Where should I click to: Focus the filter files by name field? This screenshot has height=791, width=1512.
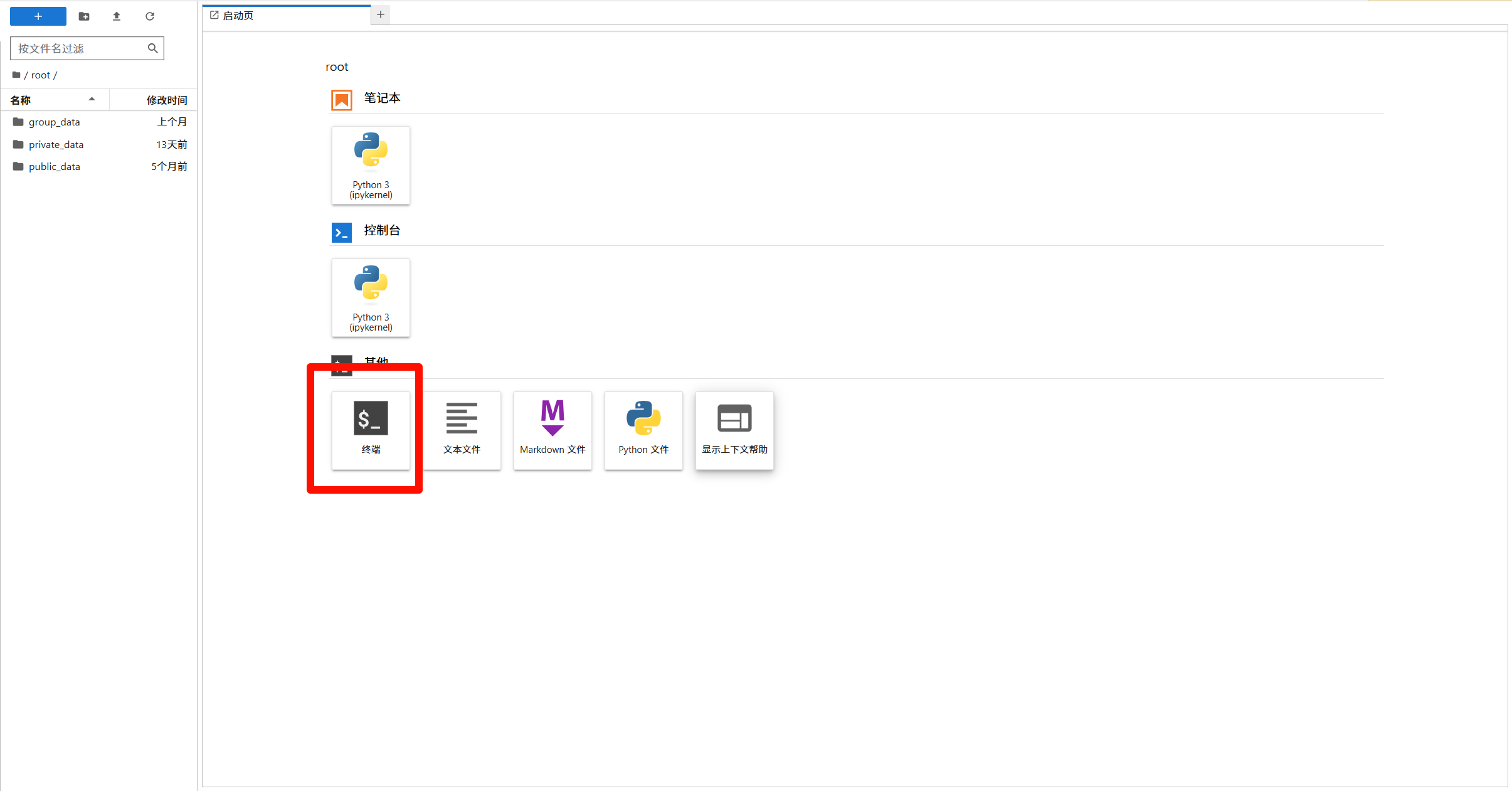pos(78,48)
